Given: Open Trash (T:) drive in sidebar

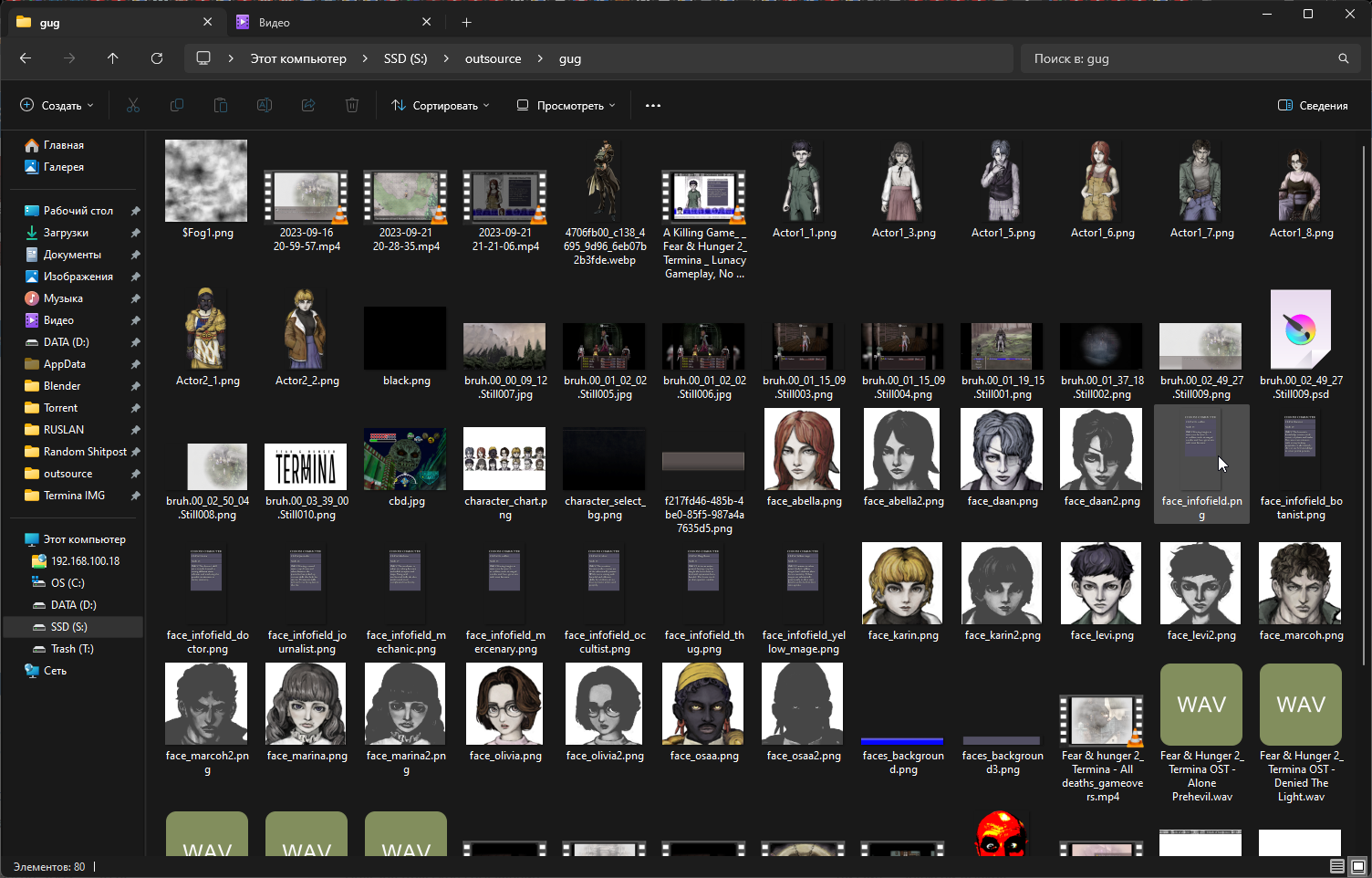Looking at the screenshot, I should point(73,649).
